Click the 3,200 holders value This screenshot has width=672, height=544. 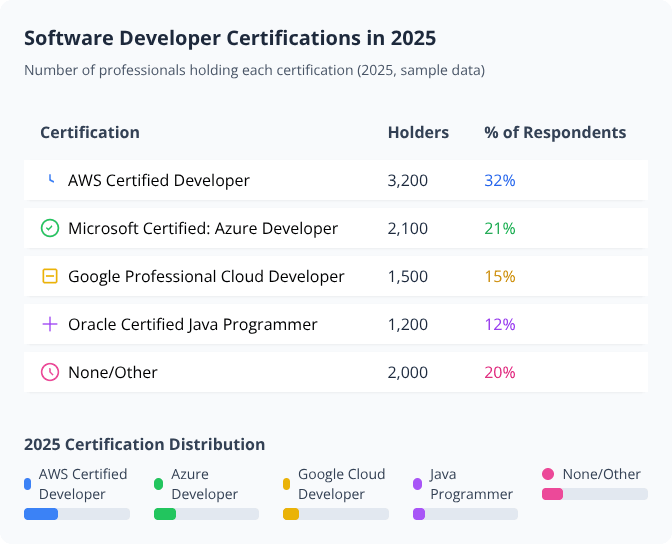click(x=408, y=180)
